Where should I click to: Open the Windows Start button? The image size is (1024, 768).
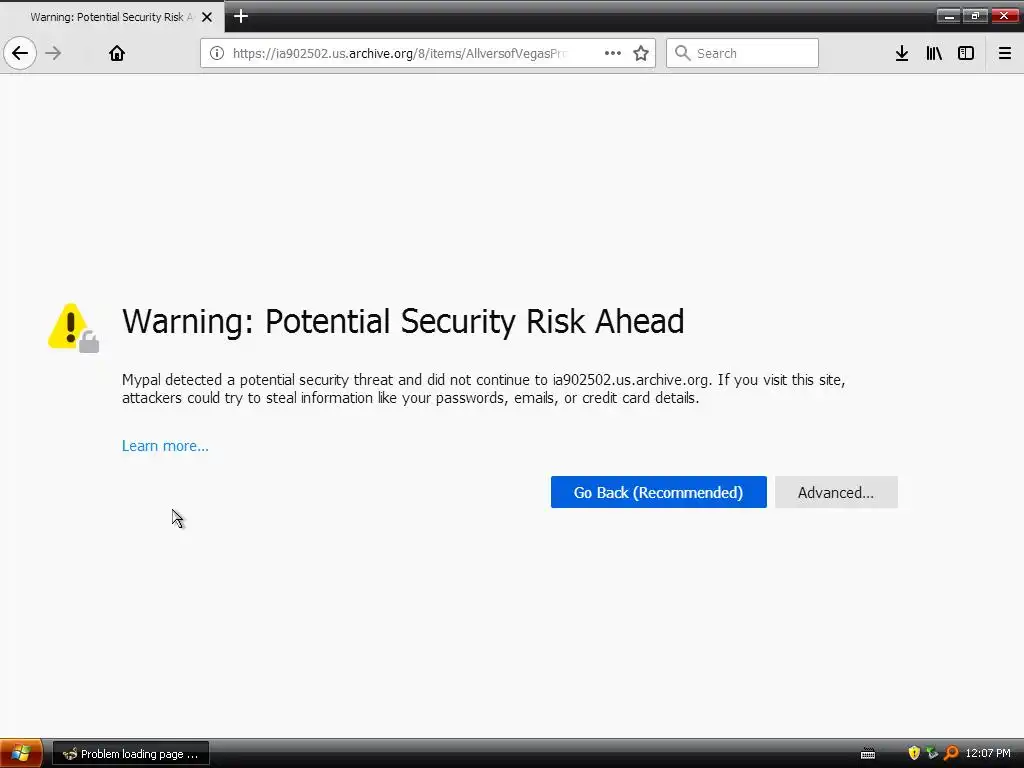(21, 754)
